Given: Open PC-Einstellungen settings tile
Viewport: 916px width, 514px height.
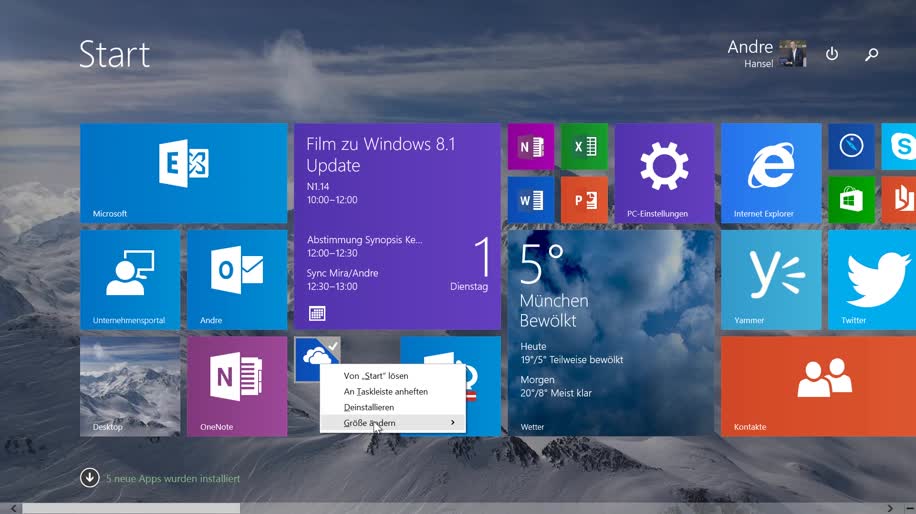Looking at the screenshot, I should click(664, 173).
